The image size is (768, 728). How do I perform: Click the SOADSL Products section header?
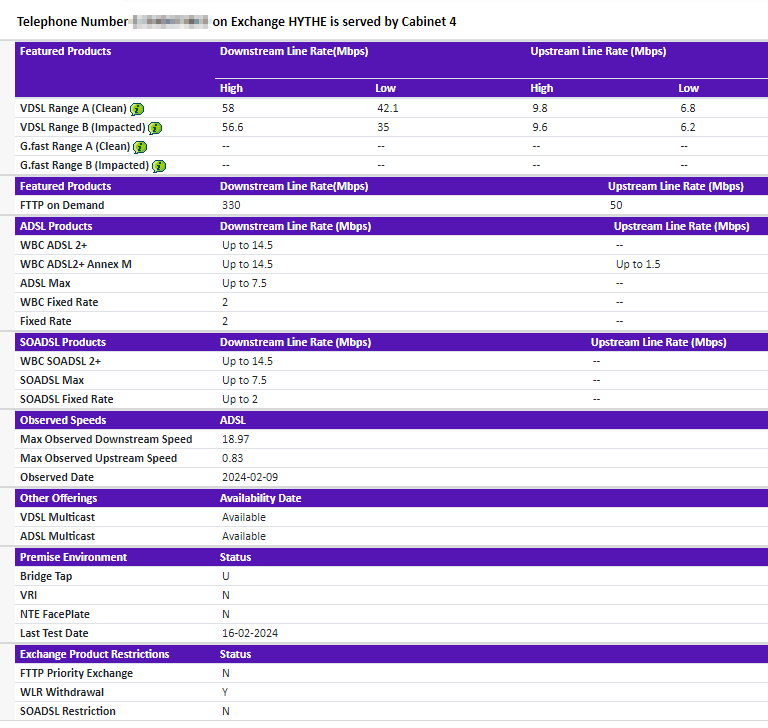tap(62, 342)
